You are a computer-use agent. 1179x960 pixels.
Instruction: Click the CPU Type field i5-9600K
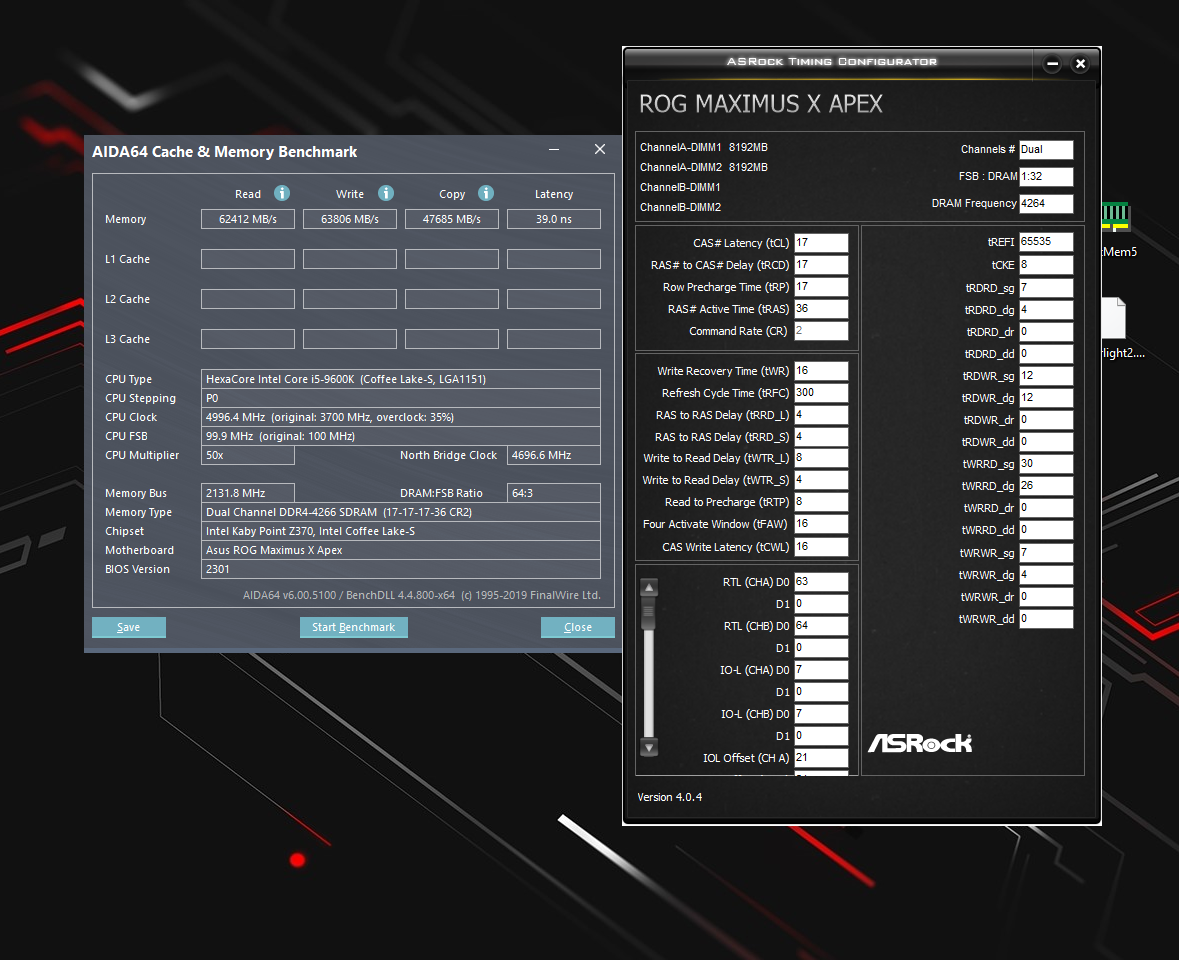(x=401, y=379)
